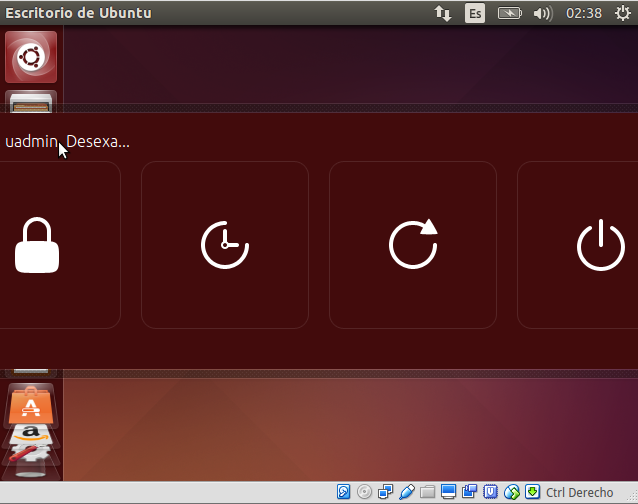Click the 'Escritorio de Ubuntu' panel title
638x504 pixels.
(x=78, y=13)
